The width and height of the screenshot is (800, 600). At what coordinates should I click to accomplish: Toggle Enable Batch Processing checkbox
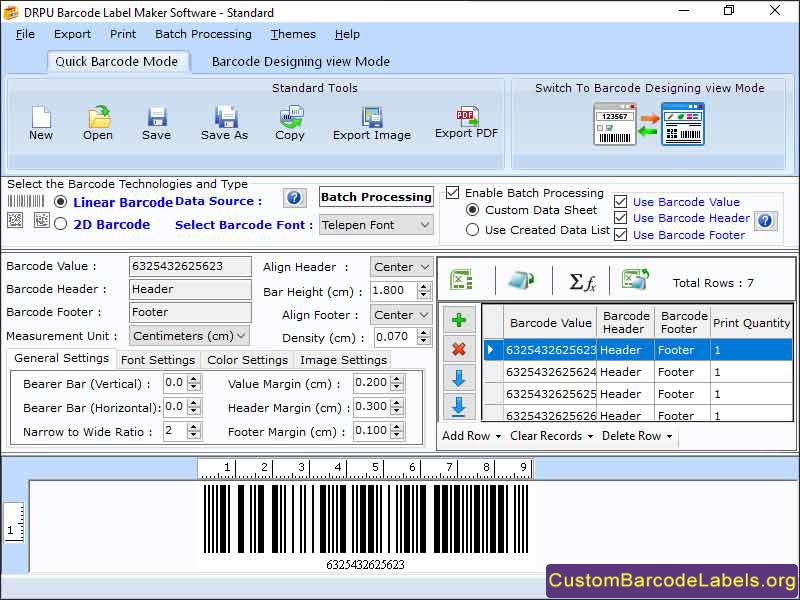pos(452,193)
